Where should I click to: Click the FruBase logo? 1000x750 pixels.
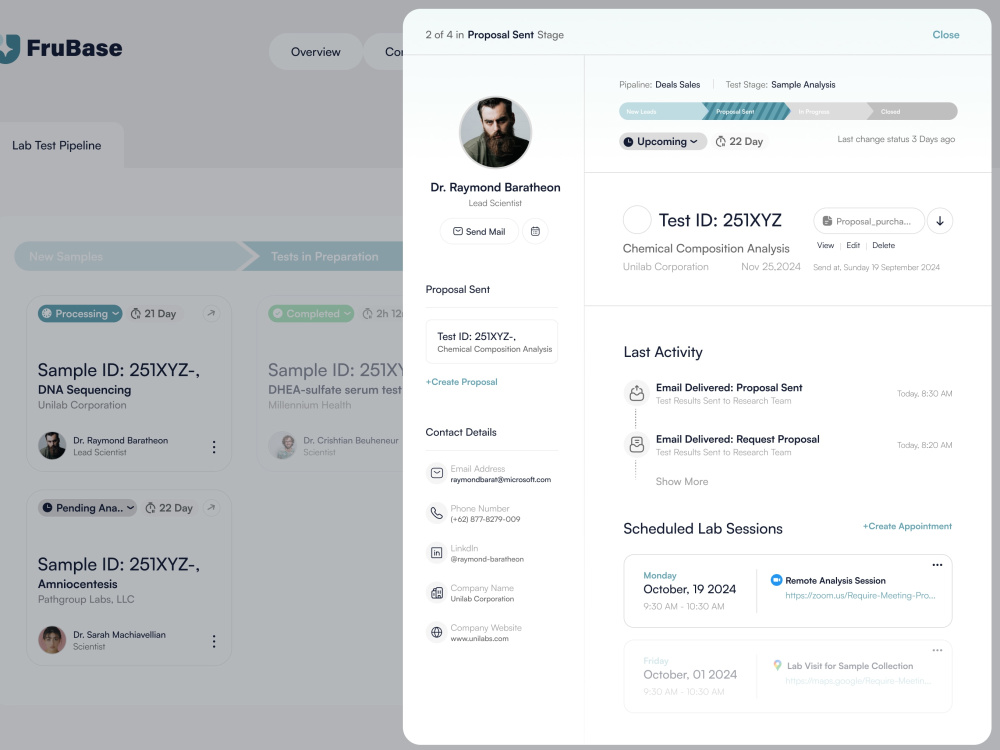[x=64, y=47]
